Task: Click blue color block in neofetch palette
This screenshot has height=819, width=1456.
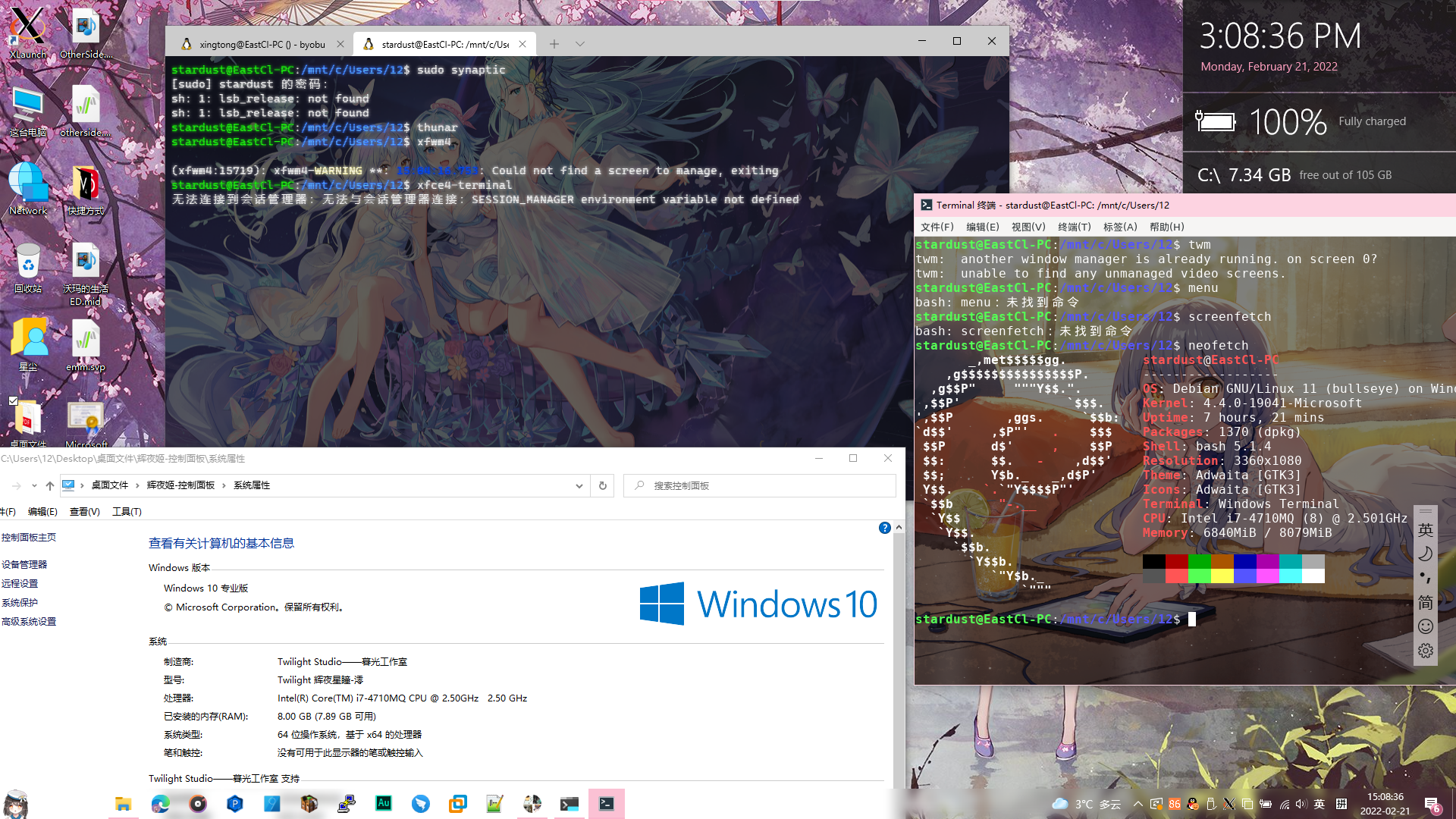Action: [1245, 562]
